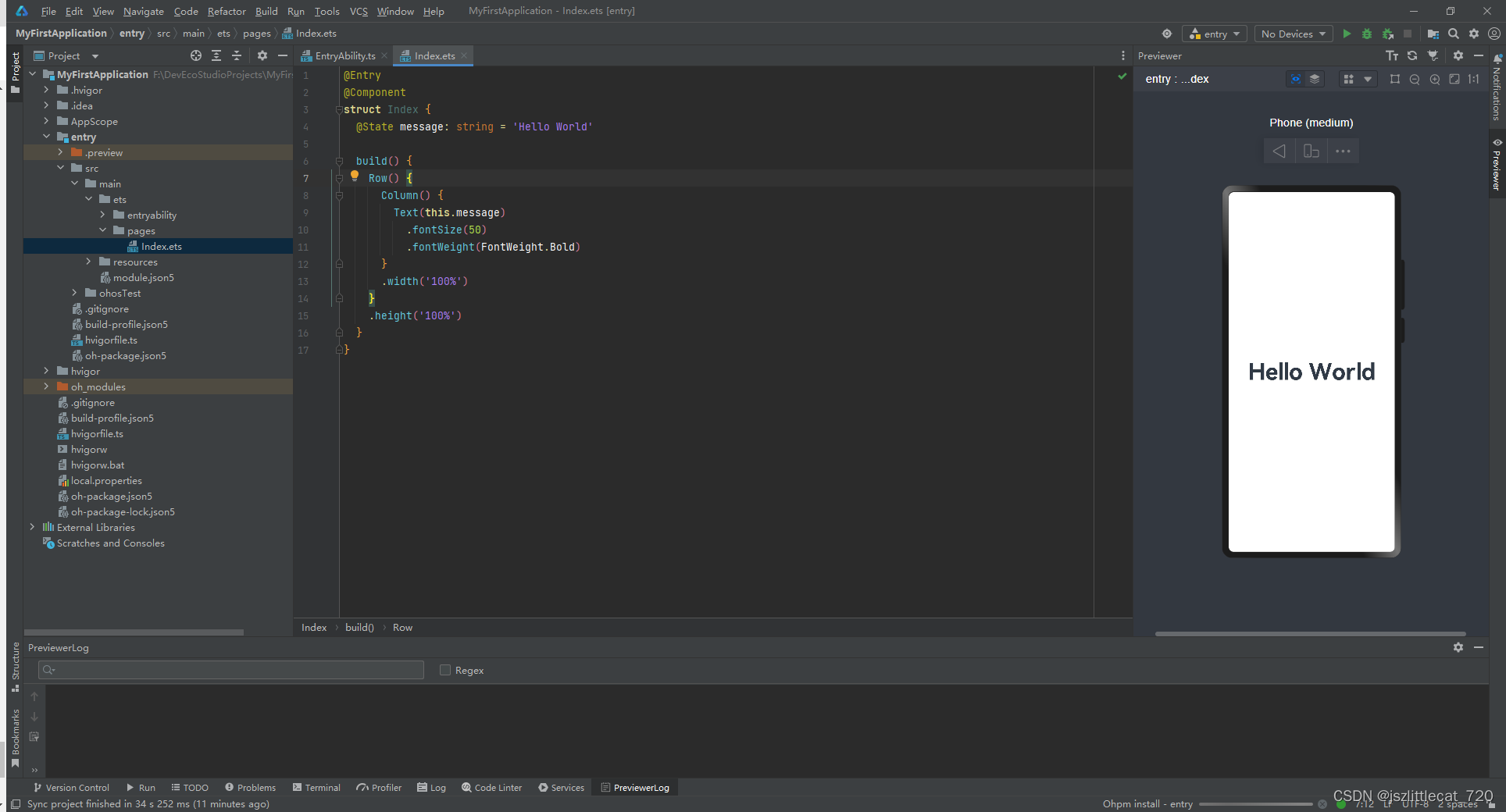Open Version Control tool window
Viewport: 1506px width, 812px height.
coord(71,788)
